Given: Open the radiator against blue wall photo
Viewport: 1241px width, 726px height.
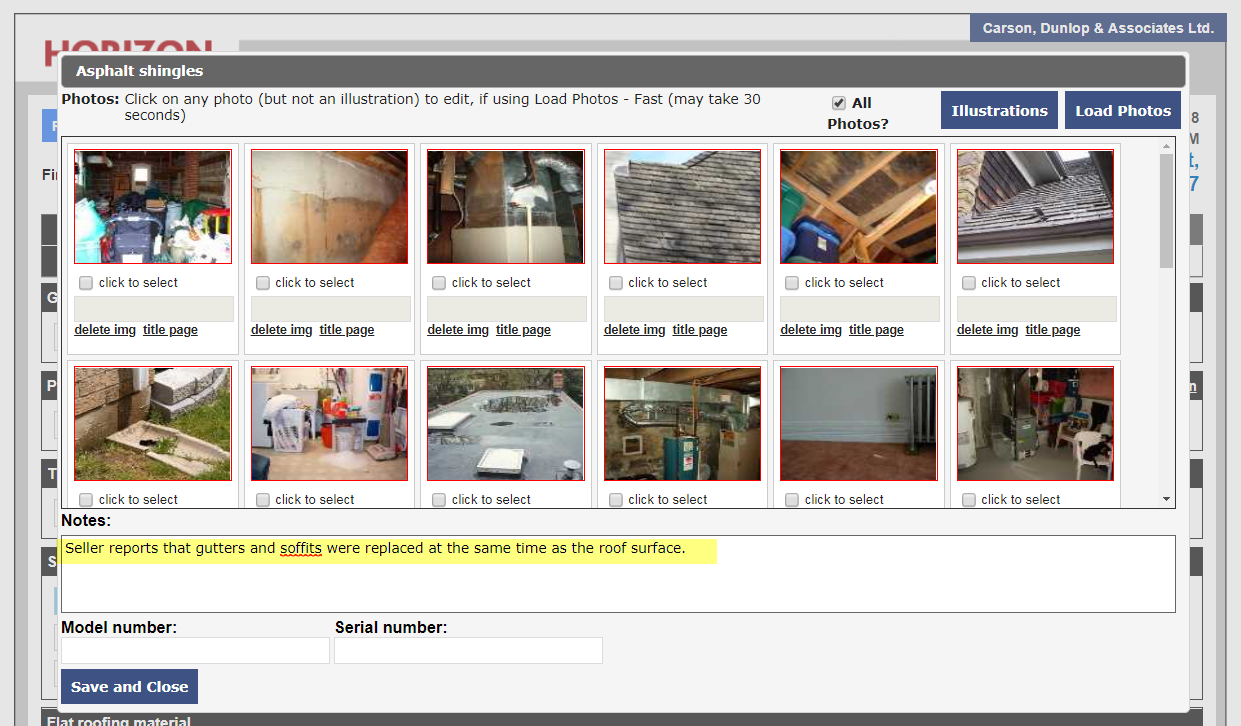Looking at the screenshot, I should click(x=858, y=423).
